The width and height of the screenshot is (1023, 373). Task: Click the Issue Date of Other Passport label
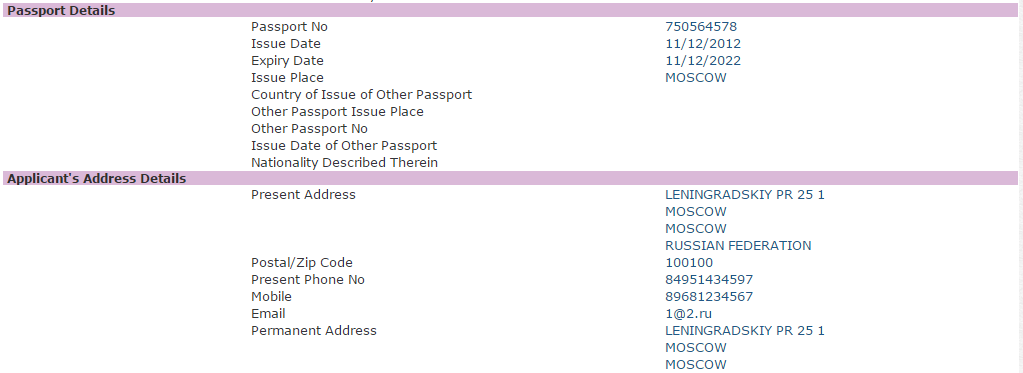point(344,145)
